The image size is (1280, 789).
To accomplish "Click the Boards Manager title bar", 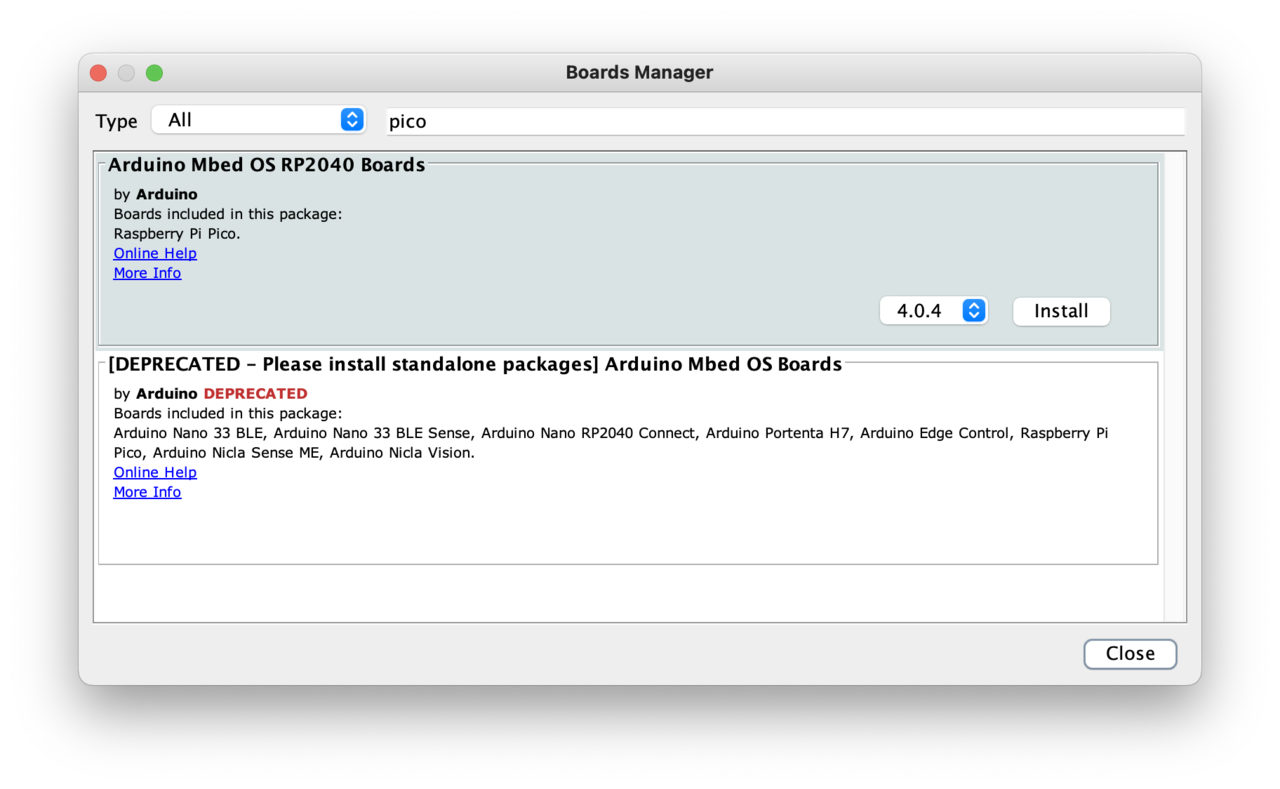I will 639,72.
